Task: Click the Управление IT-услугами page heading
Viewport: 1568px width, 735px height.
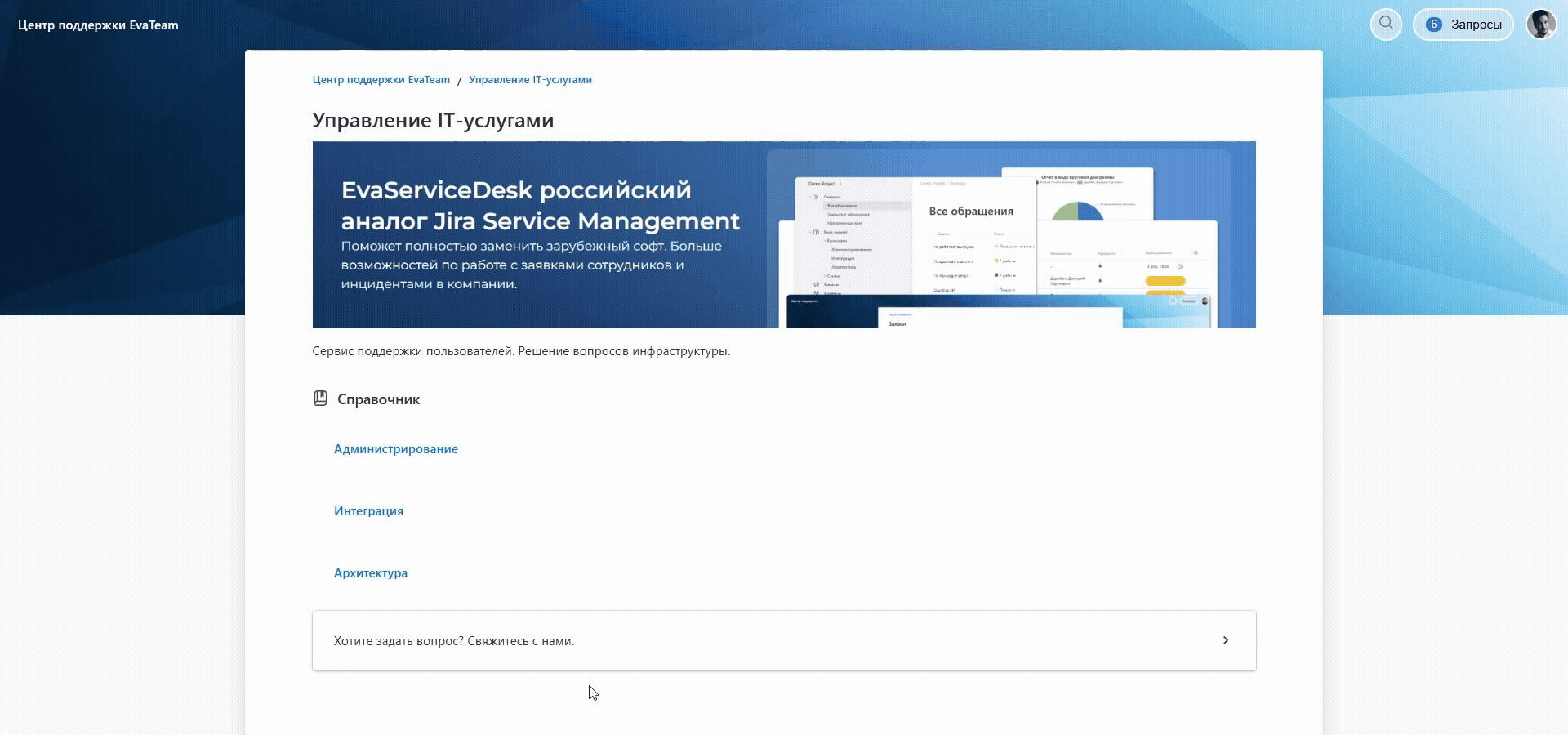Action: [433, 121]
